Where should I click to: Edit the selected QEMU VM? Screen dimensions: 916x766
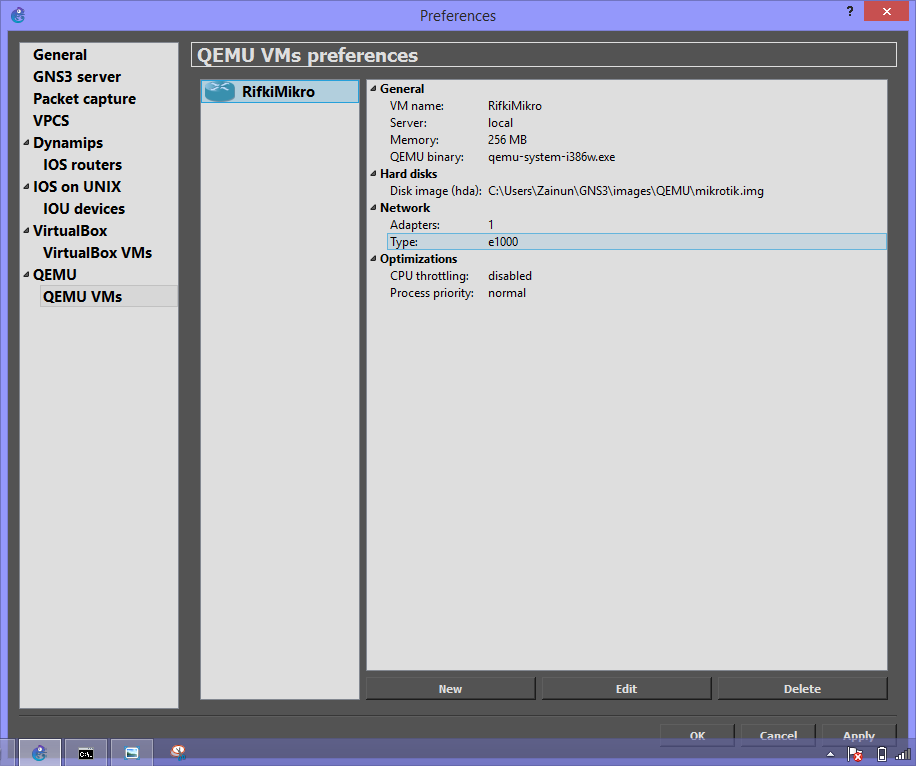coord(626,688)
